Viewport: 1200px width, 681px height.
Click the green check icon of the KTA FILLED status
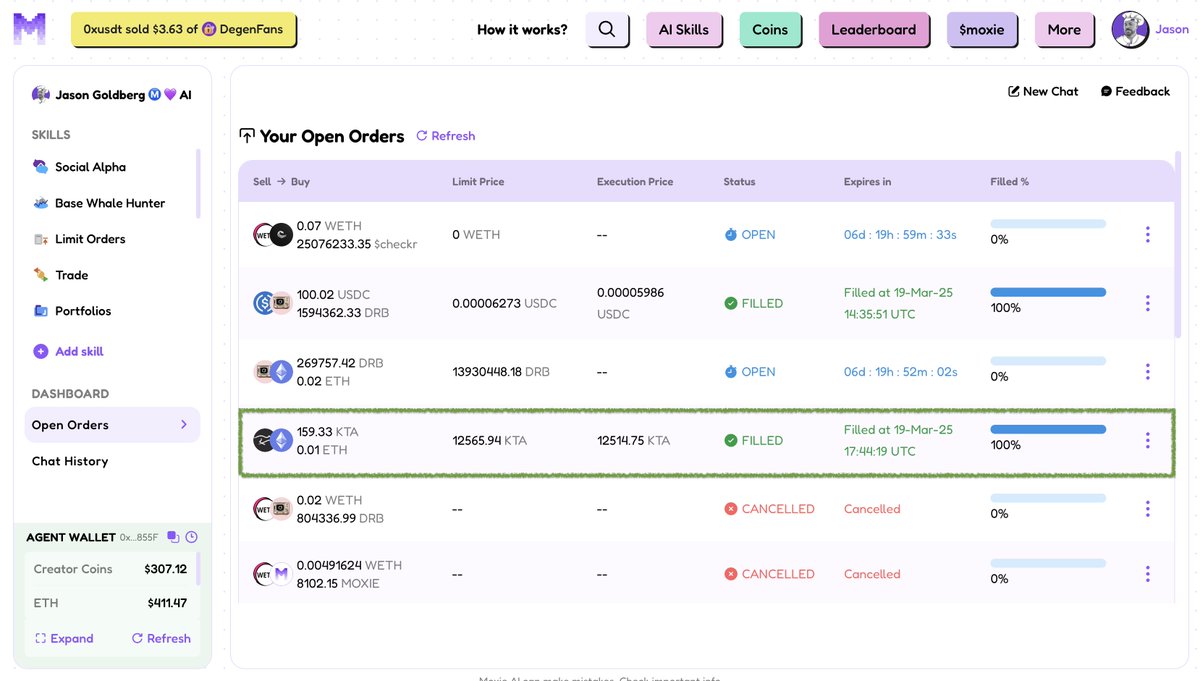(x=731, y=440)
